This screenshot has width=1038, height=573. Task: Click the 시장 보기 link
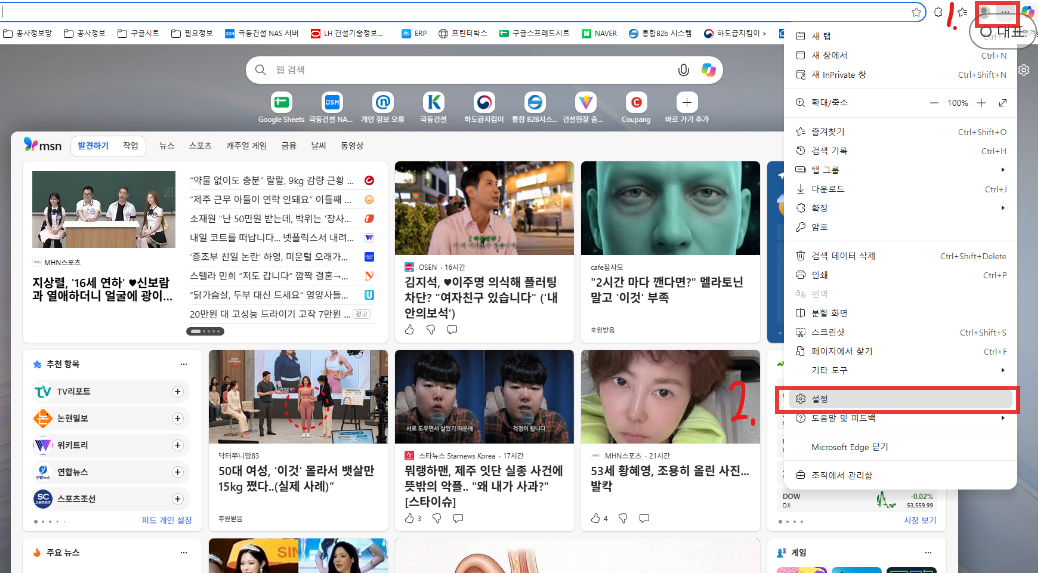[920, 521]
